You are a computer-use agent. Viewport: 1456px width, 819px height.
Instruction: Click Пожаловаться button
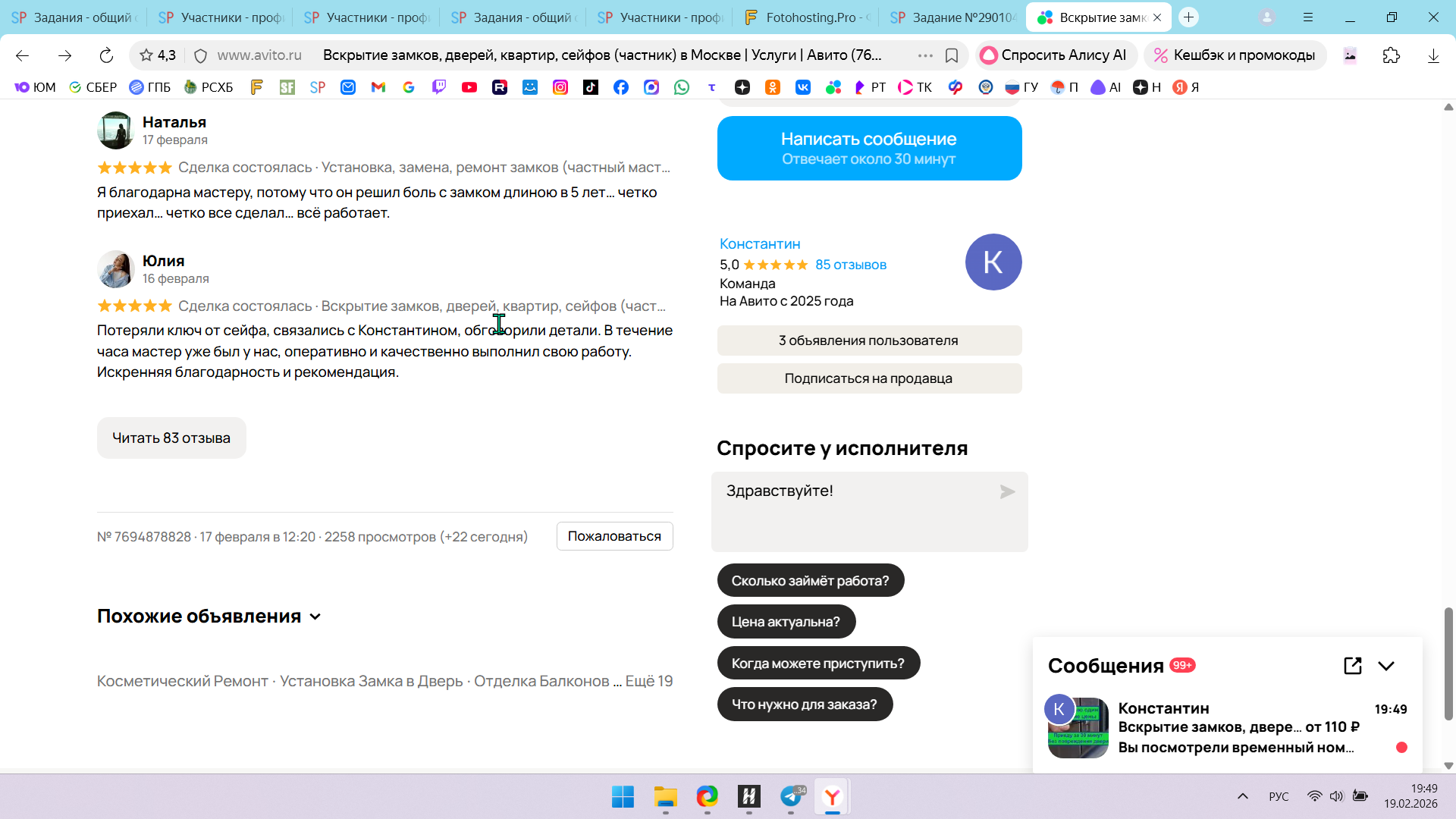(614, 536)
